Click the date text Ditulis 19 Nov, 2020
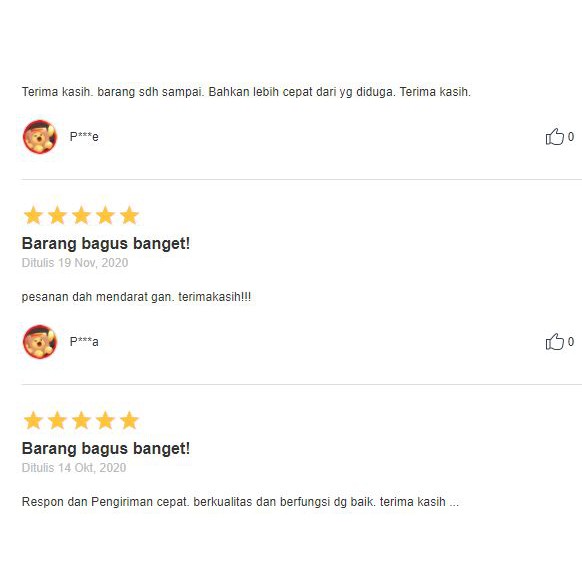The height and width of the screenshot is (582, 582). pos(75,263)
